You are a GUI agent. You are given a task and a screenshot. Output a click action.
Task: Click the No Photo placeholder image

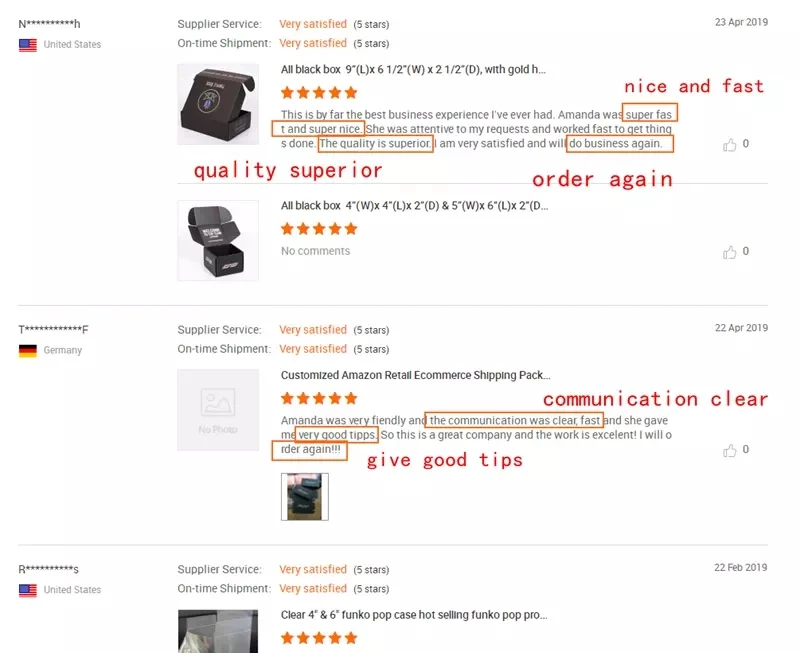pyautogui.click(x=218, y=410)
